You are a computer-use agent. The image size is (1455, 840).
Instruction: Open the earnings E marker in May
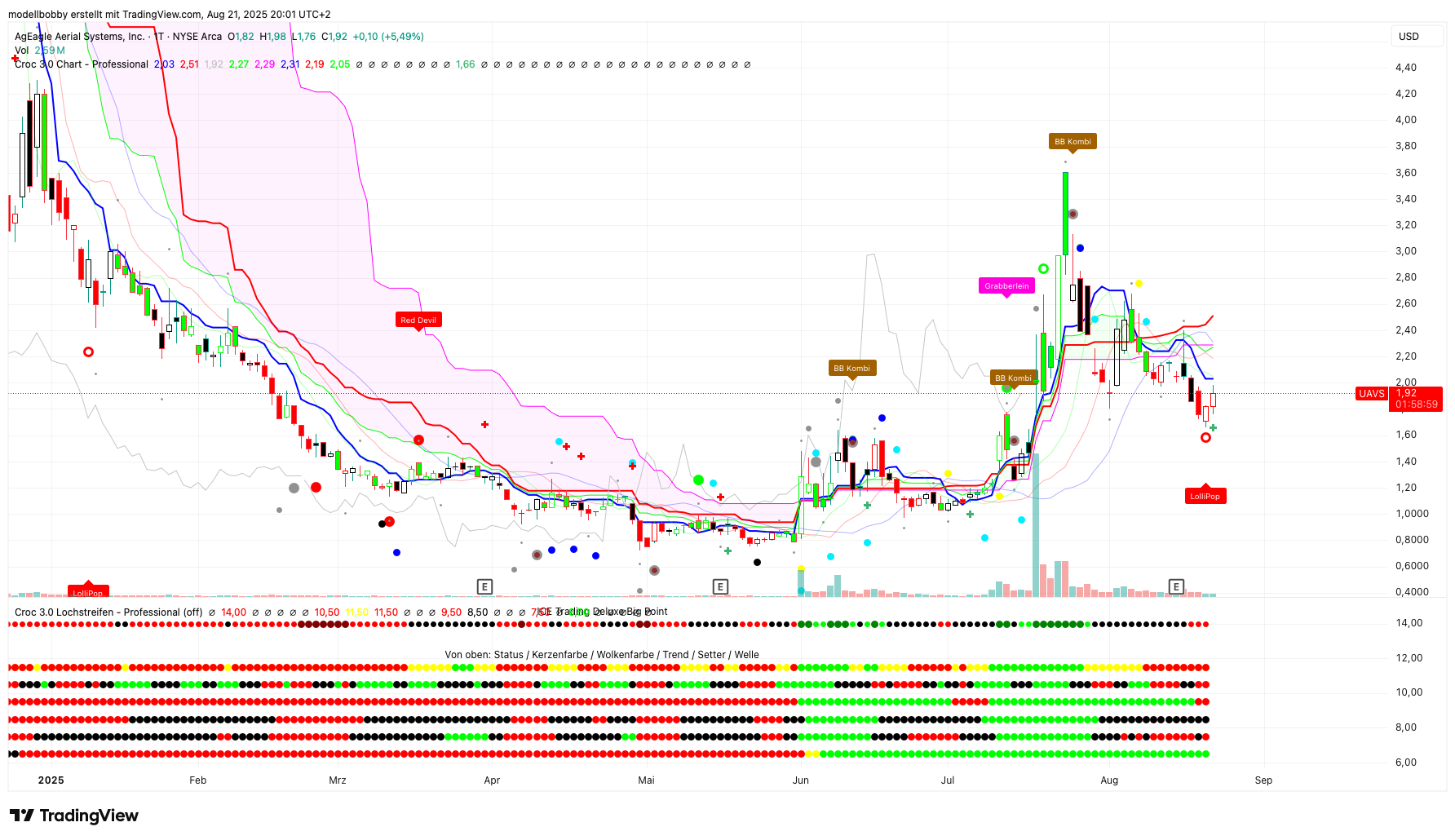[719, 586]
